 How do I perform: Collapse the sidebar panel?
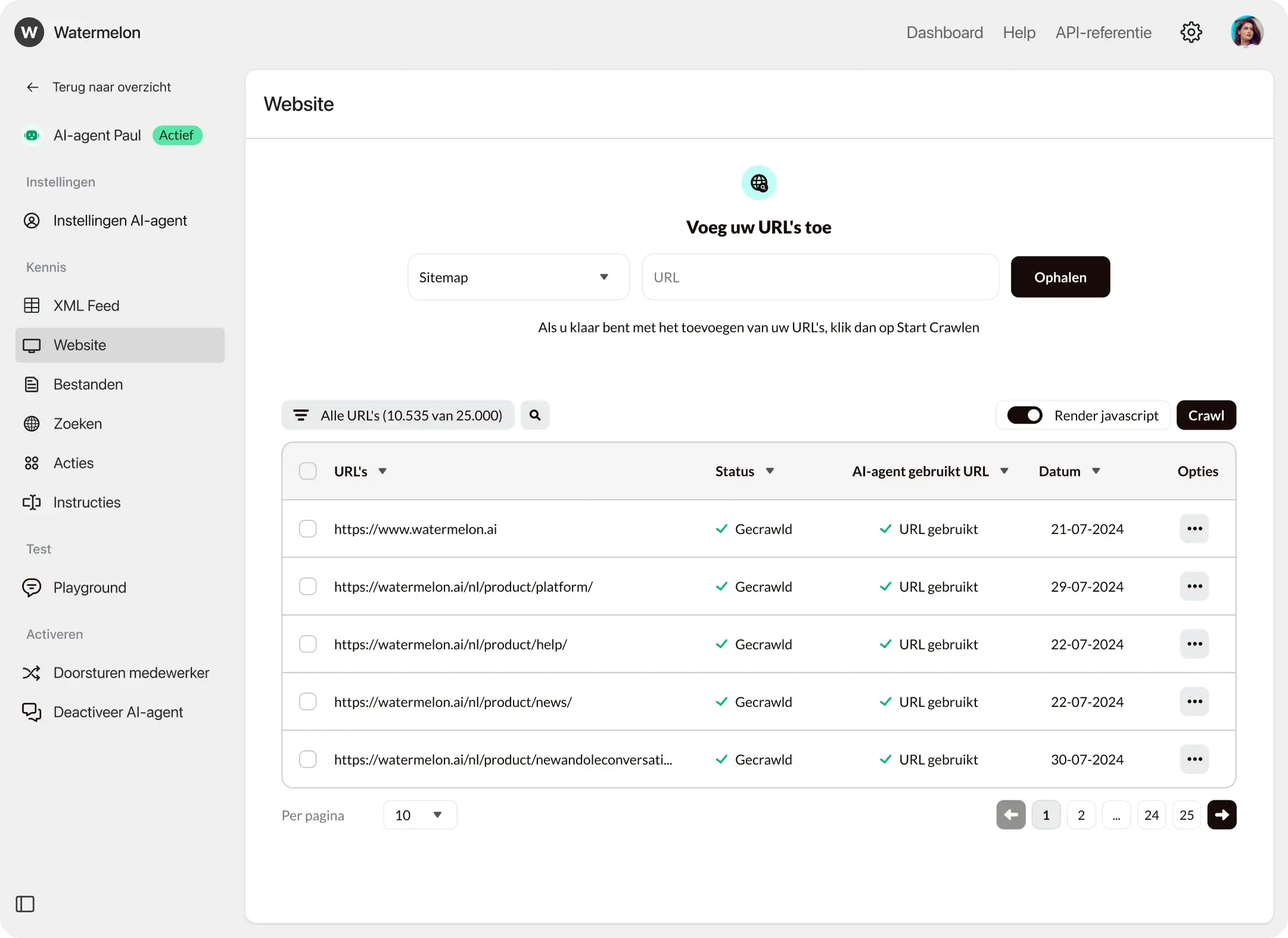point(25,904)
